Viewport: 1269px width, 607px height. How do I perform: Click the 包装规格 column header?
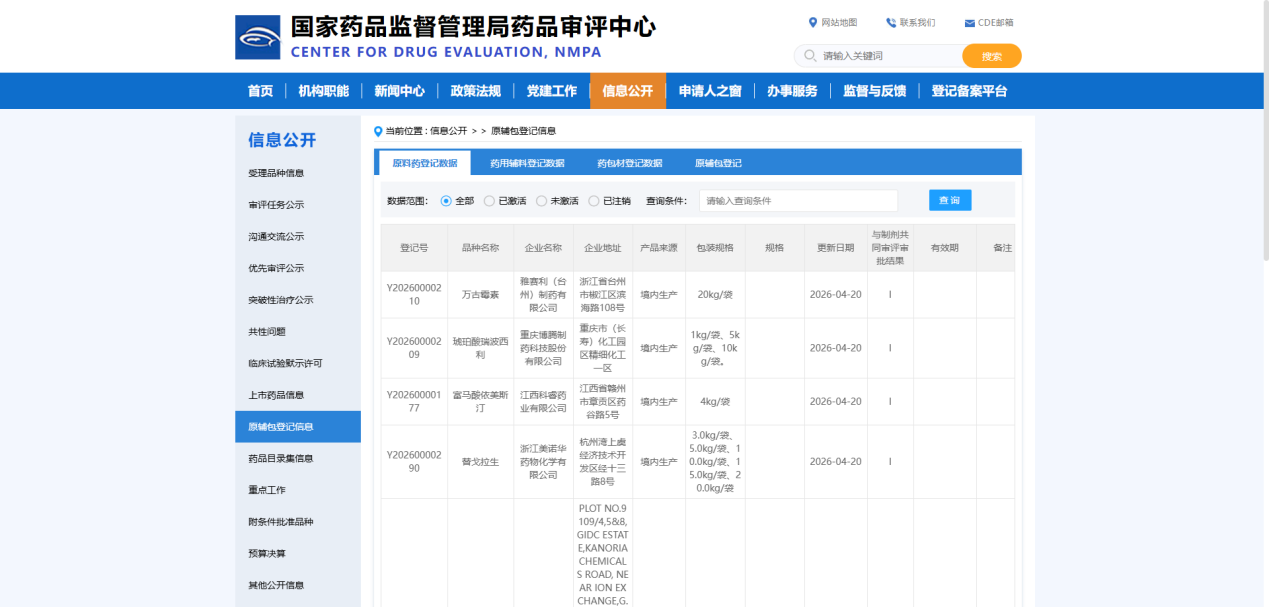point(715,248)
